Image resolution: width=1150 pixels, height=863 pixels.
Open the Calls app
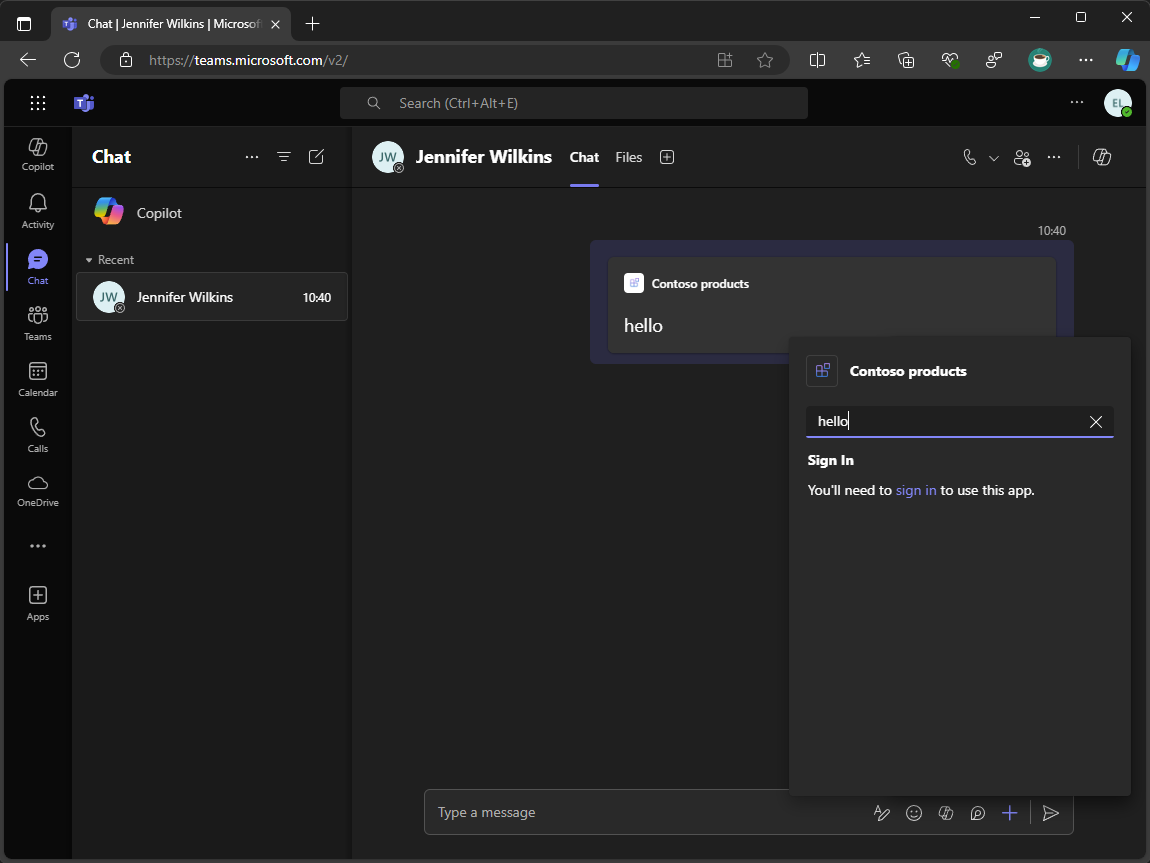pyautogui.click(x=37, y=435)
